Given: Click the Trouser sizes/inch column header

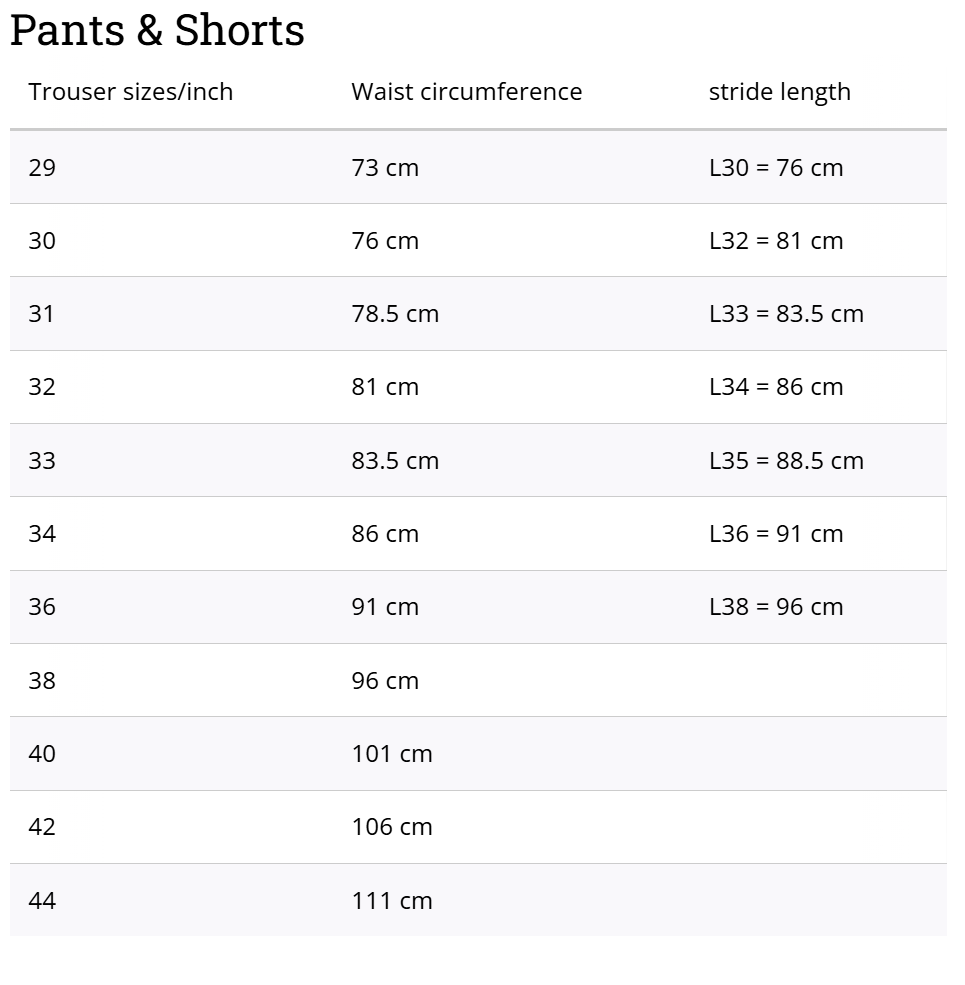Looking at the screenshot, I should point(130,92).
